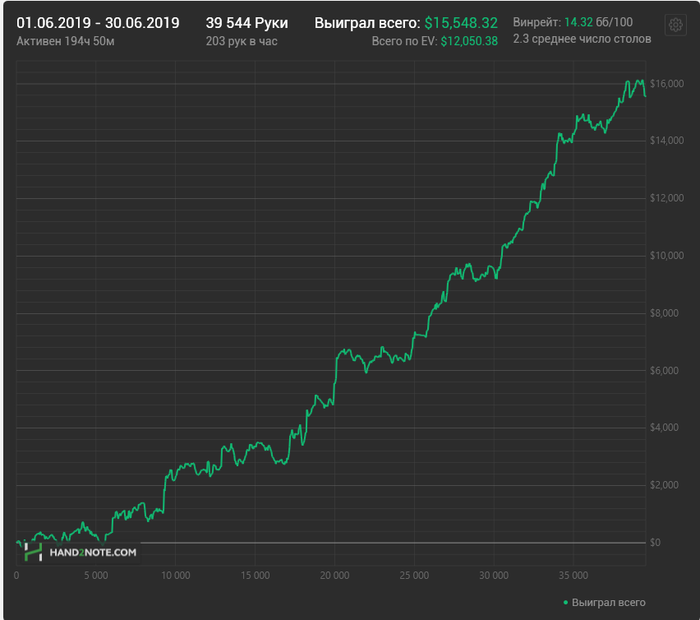The image size is (700, 620).
Task: Toggle the 'Выиграл всего' legend entry
Action: tap(604, 603)
